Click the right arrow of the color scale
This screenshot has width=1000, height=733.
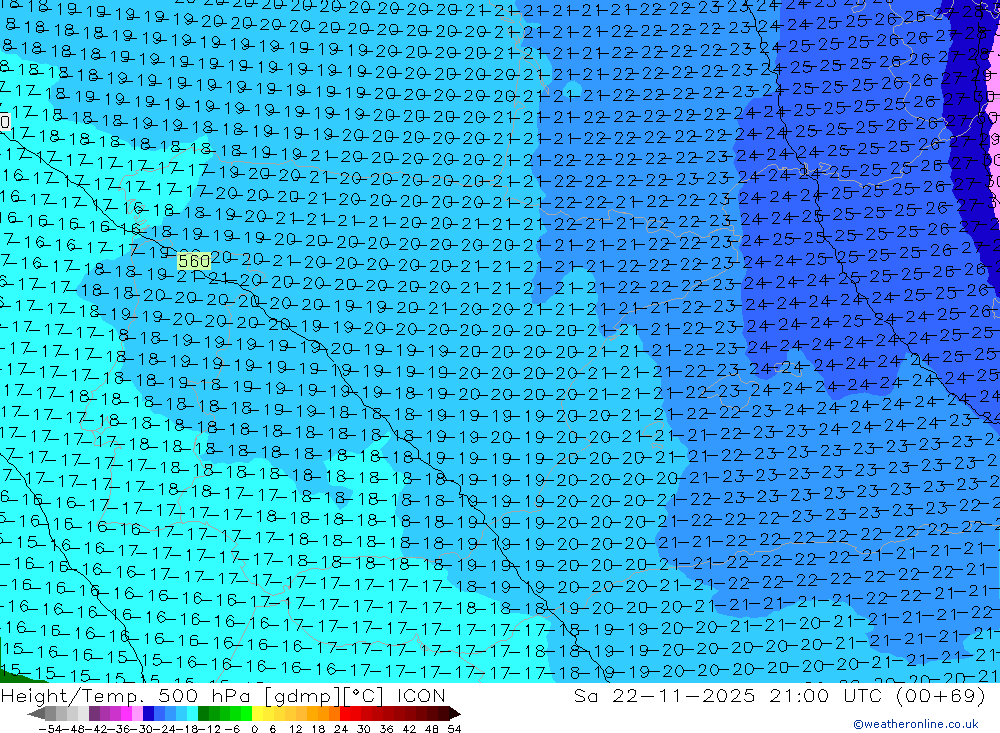[x=455, y=714]
